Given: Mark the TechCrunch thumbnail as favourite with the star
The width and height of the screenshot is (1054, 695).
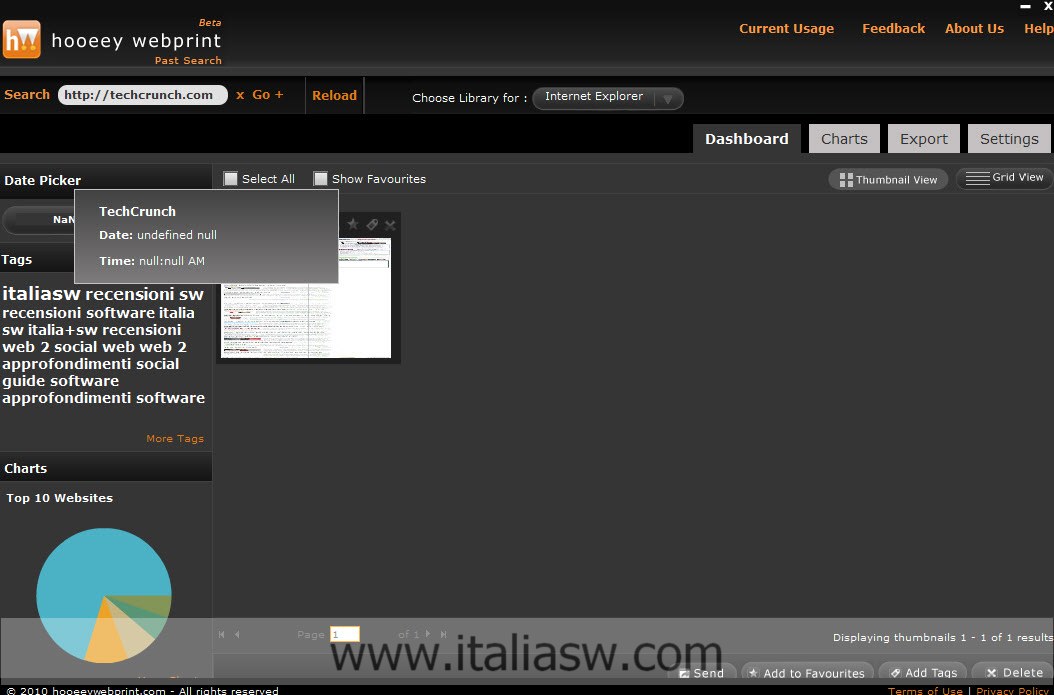Looking at the screenshot, I should point(353,224).
